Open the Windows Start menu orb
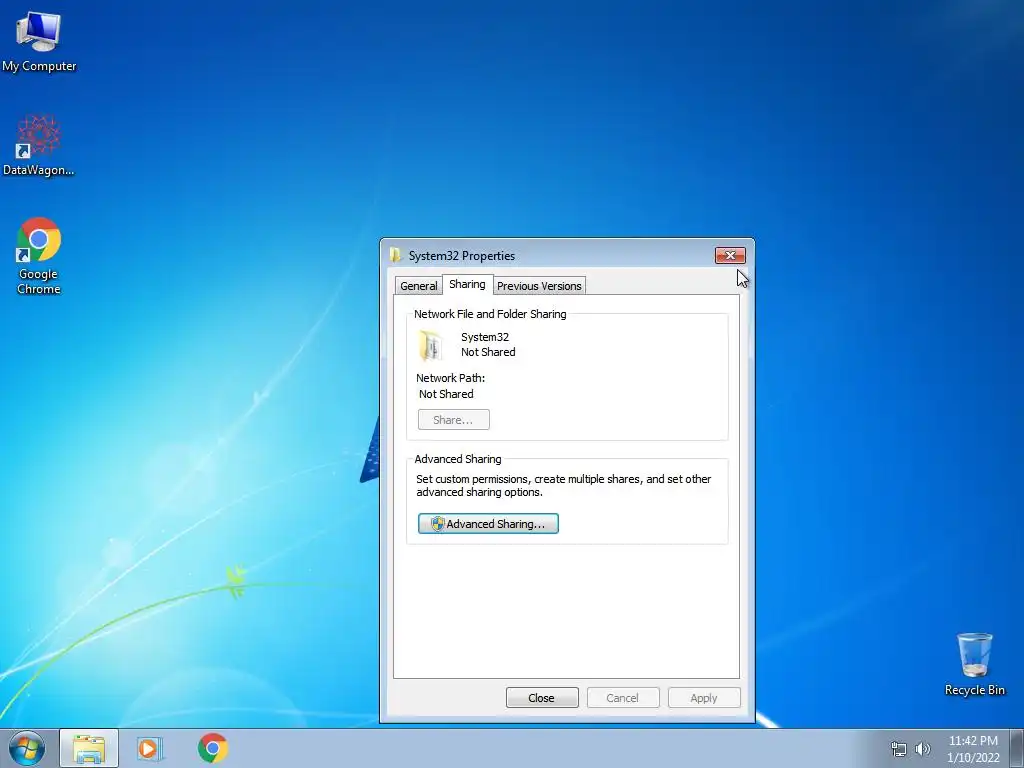Screen dimensions: 1024x768 point(27,748)
